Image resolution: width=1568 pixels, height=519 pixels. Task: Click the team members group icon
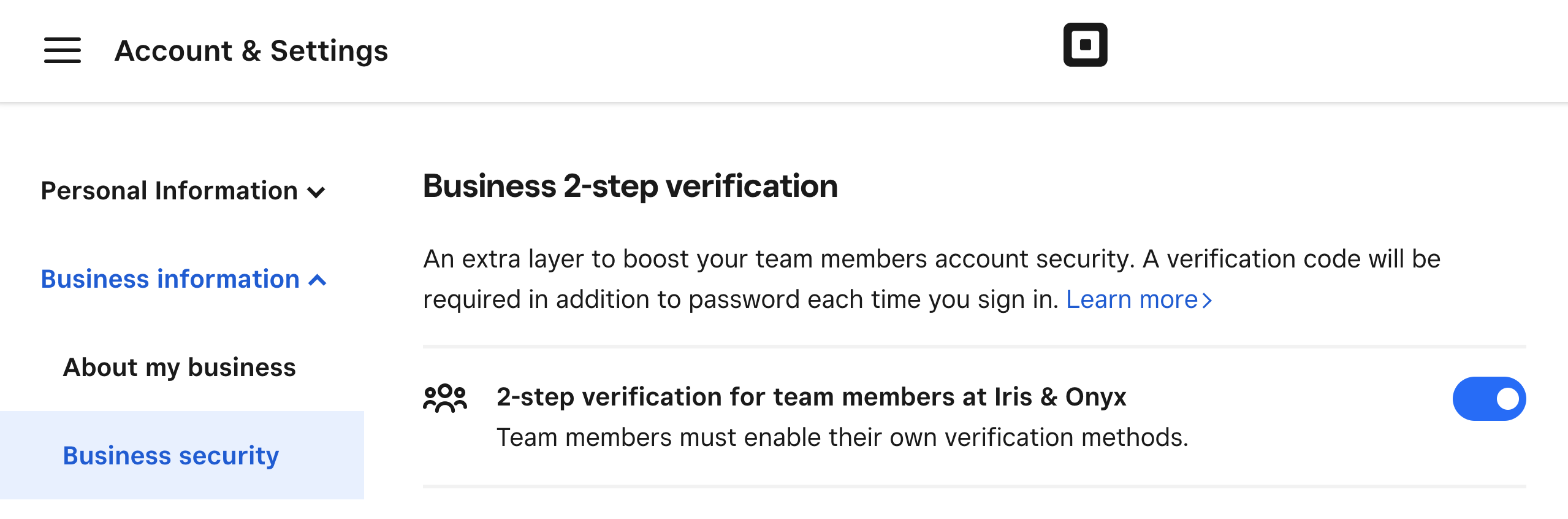pyautogui.click(x=445, y=398)
